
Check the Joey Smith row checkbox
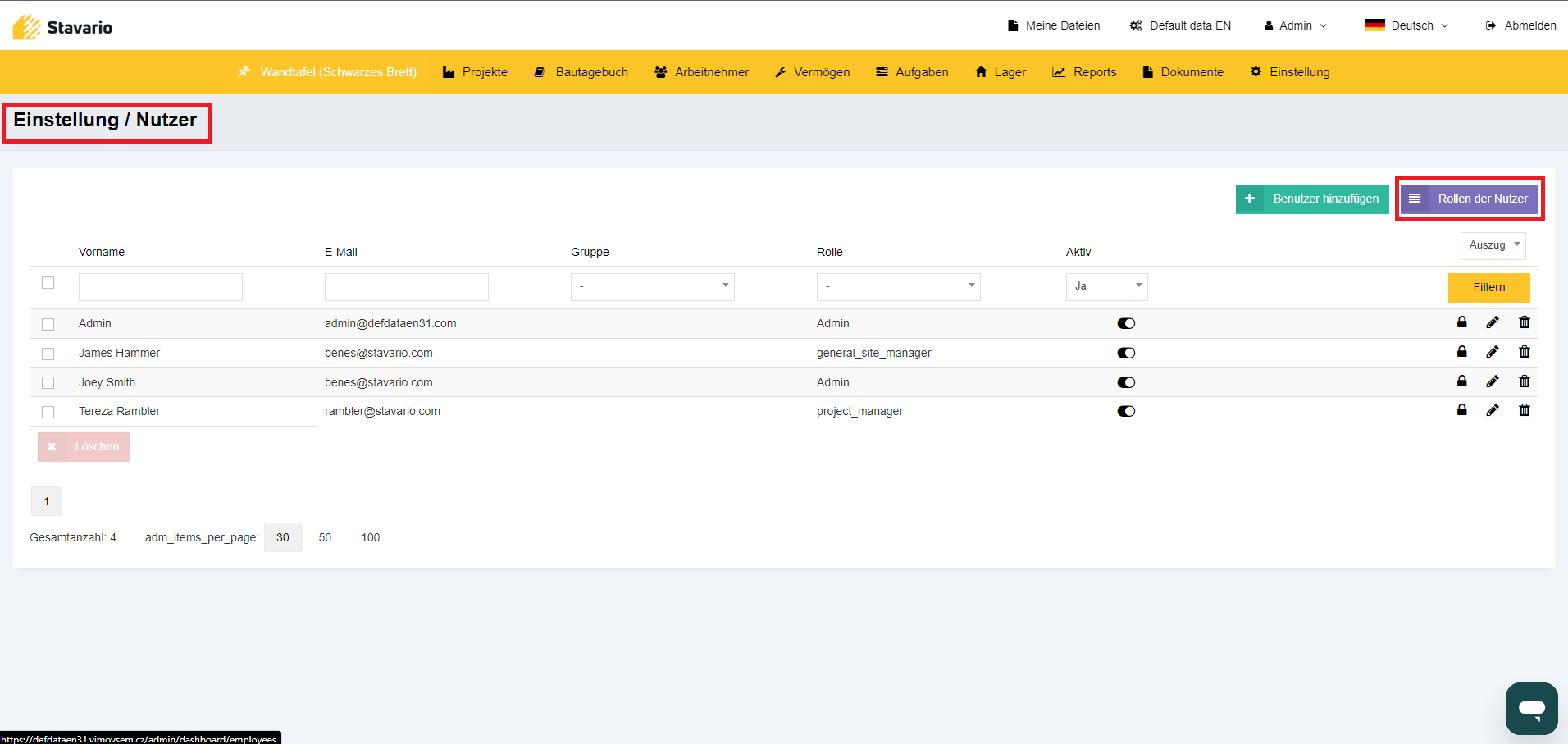(48, 383)
